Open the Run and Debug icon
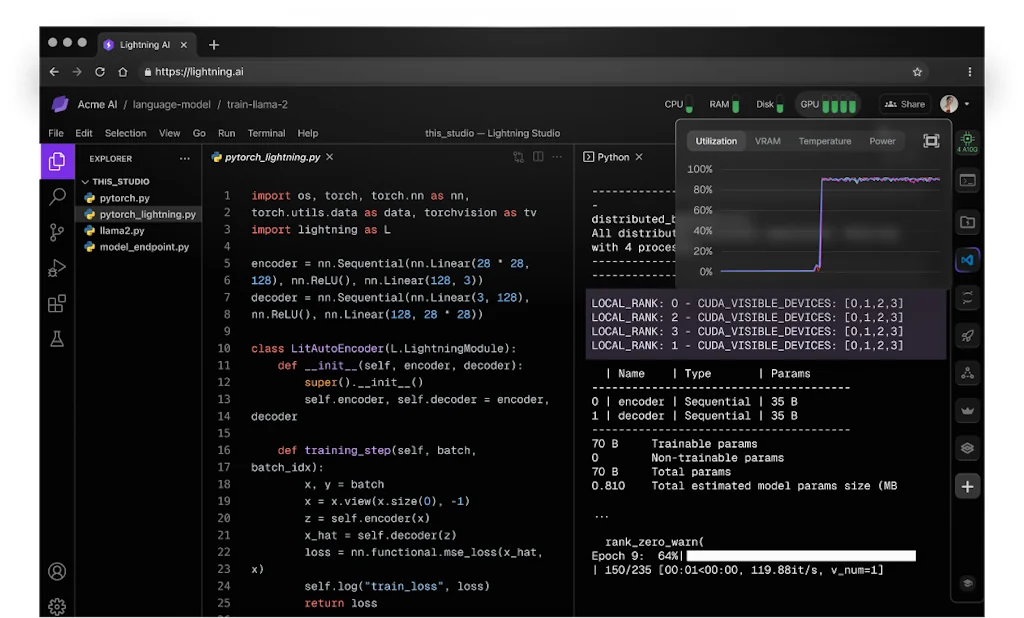Viewport: 1024px width, 618px height. pyautogui.click(x=57, y=268)
